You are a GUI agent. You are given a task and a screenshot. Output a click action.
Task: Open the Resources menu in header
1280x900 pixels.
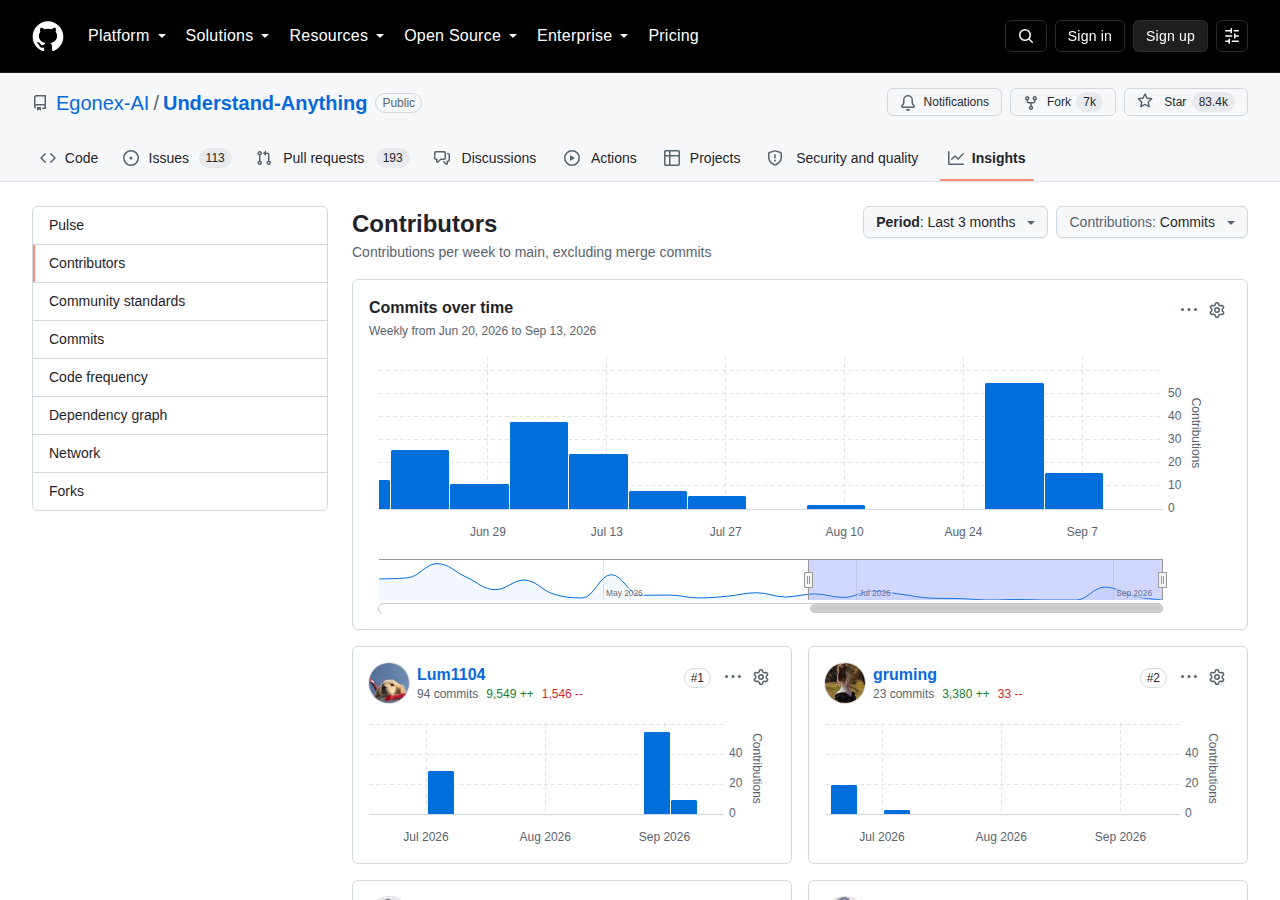point(337,36)
